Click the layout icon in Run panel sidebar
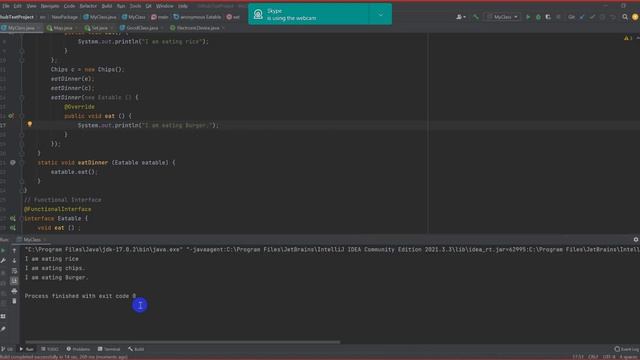This screenshot has height=360, width=640. pyautogui.click(x=3, y=316)
